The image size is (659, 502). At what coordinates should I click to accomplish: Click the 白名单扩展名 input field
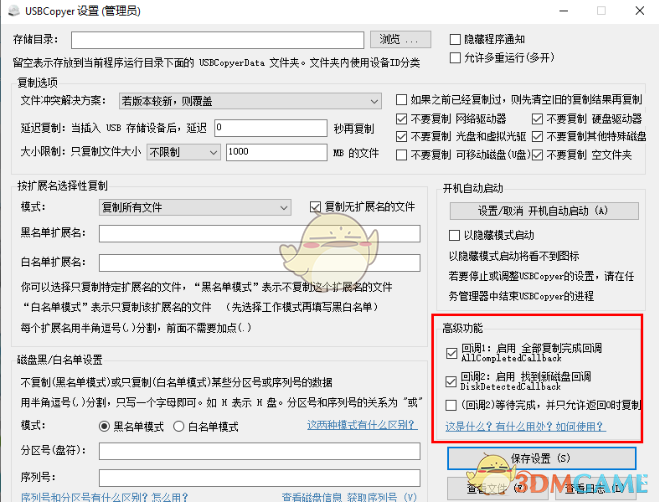coord(259,263)
